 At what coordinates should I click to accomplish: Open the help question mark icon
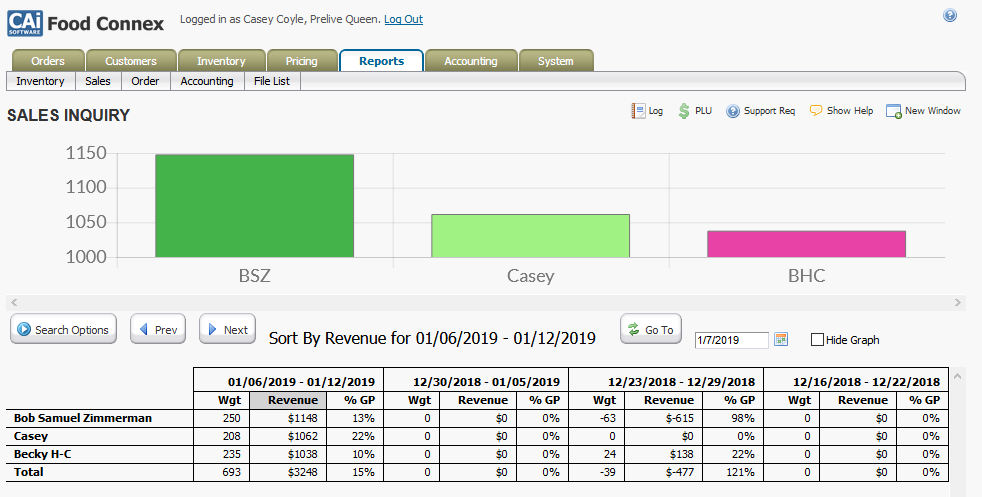point(949,16)
